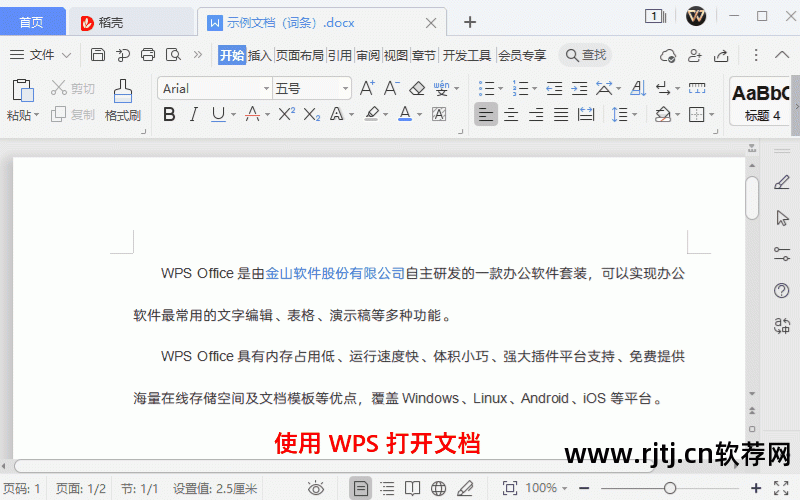Open a new tab with plus button
The width and height of the screenshot is (800, 500).
[470, 22]
